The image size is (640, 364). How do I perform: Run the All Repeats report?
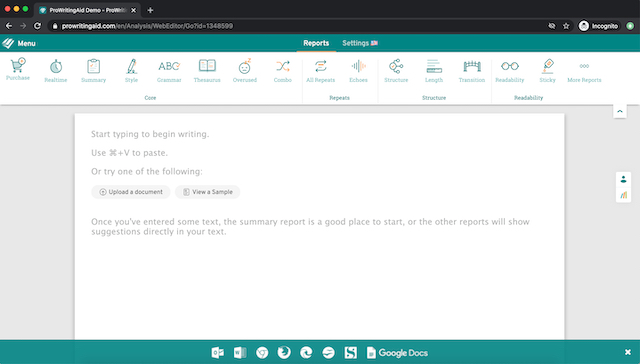[x=320, y=71]
